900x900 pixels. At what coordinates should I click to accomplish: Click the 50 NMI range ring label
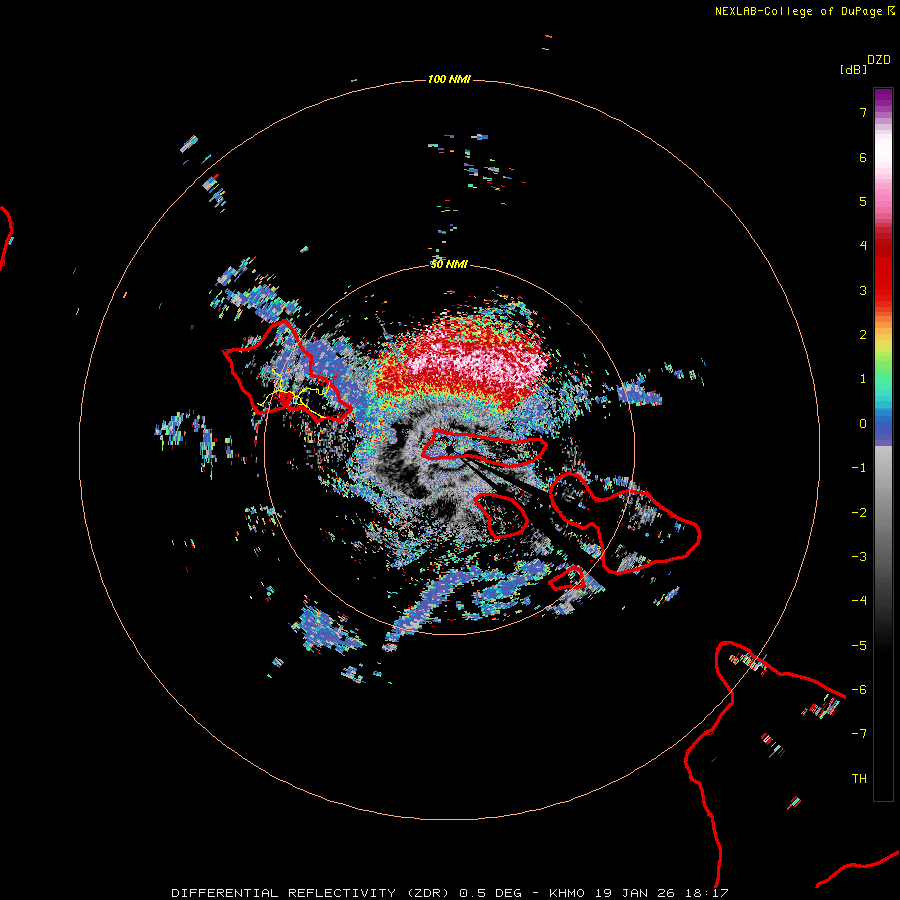[x=449, y=264]
